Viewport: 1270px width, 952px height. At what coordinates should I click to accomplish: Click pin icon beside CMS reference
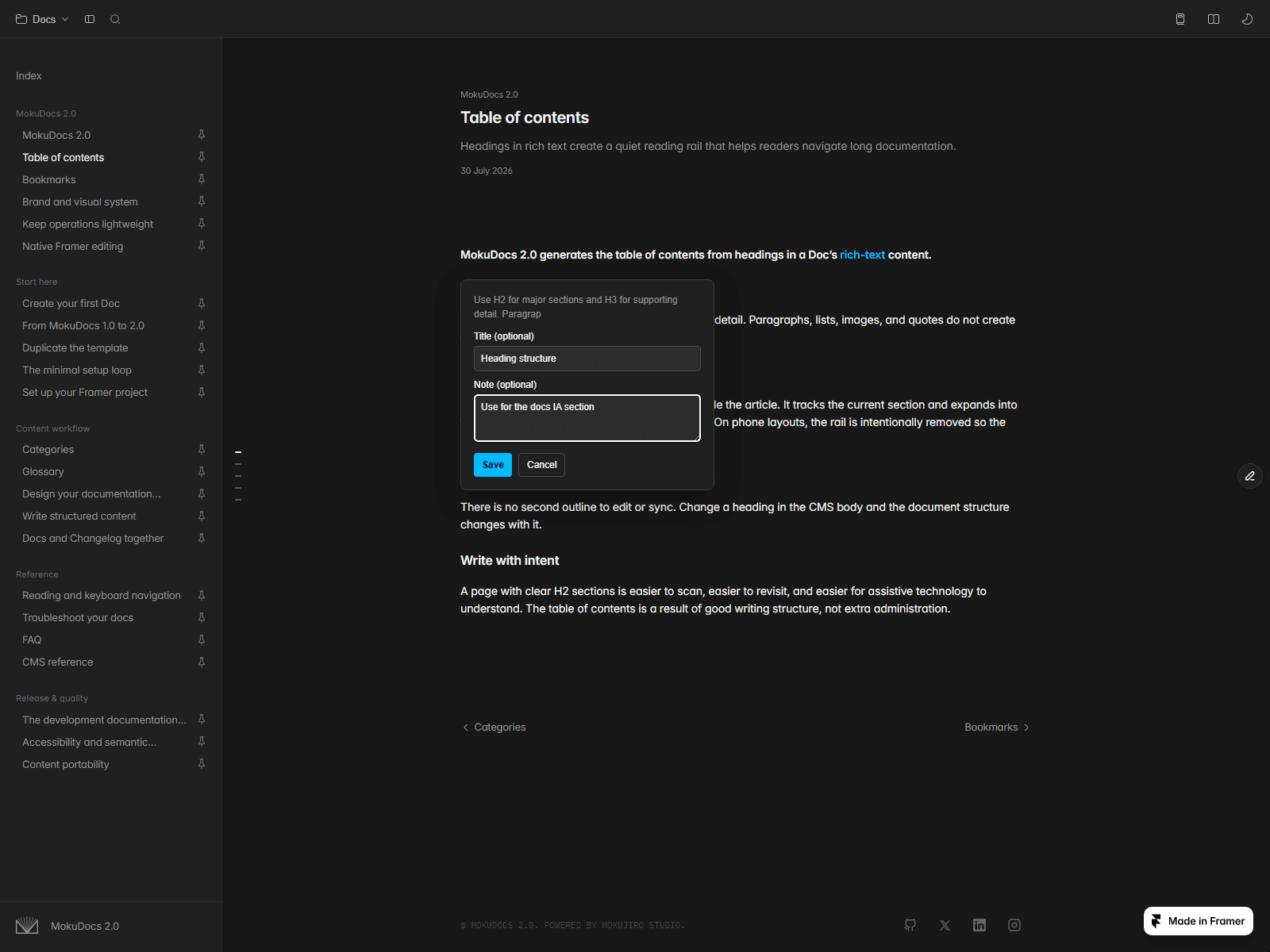coord(202,662)
